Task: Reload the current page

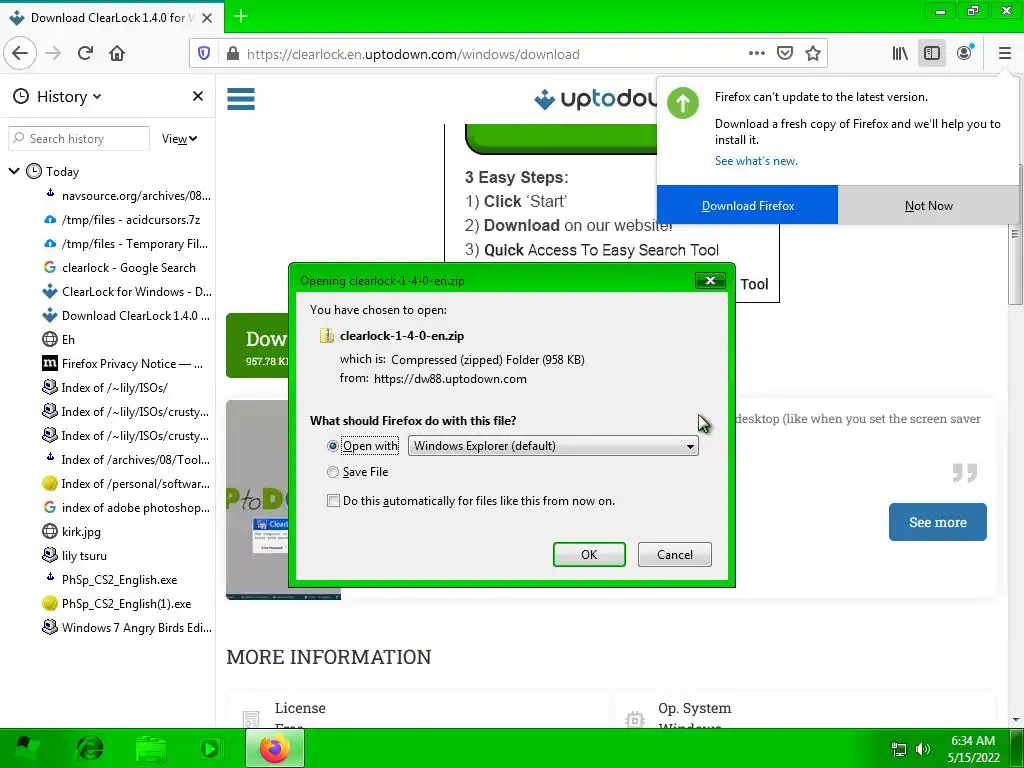Action: coord(85,53)
